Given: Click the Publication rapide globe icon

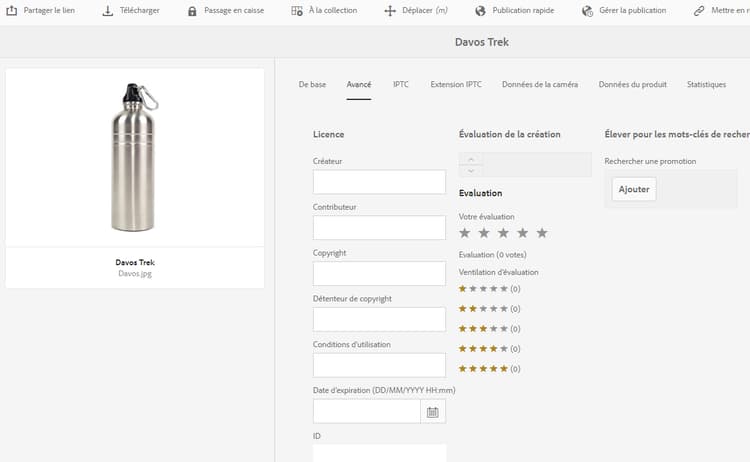Looking at the screenshot, I should click(480, 11).
